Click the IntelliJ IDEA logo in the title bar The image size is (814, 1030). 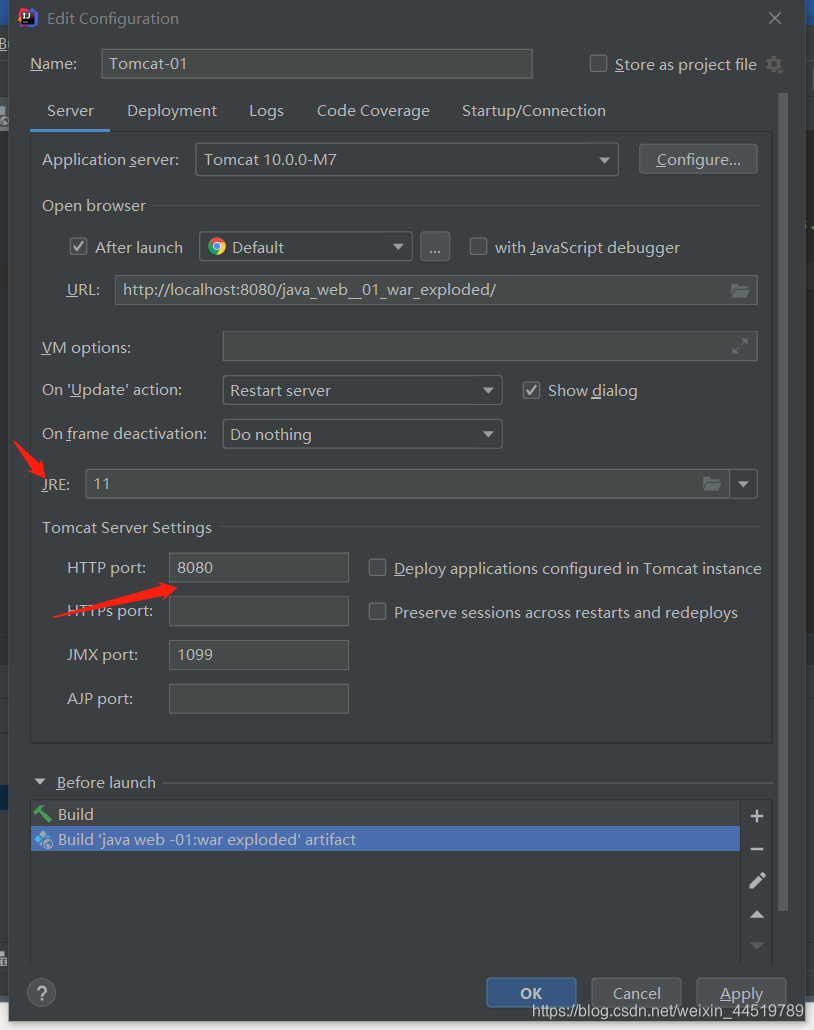[x=28, y=18]
